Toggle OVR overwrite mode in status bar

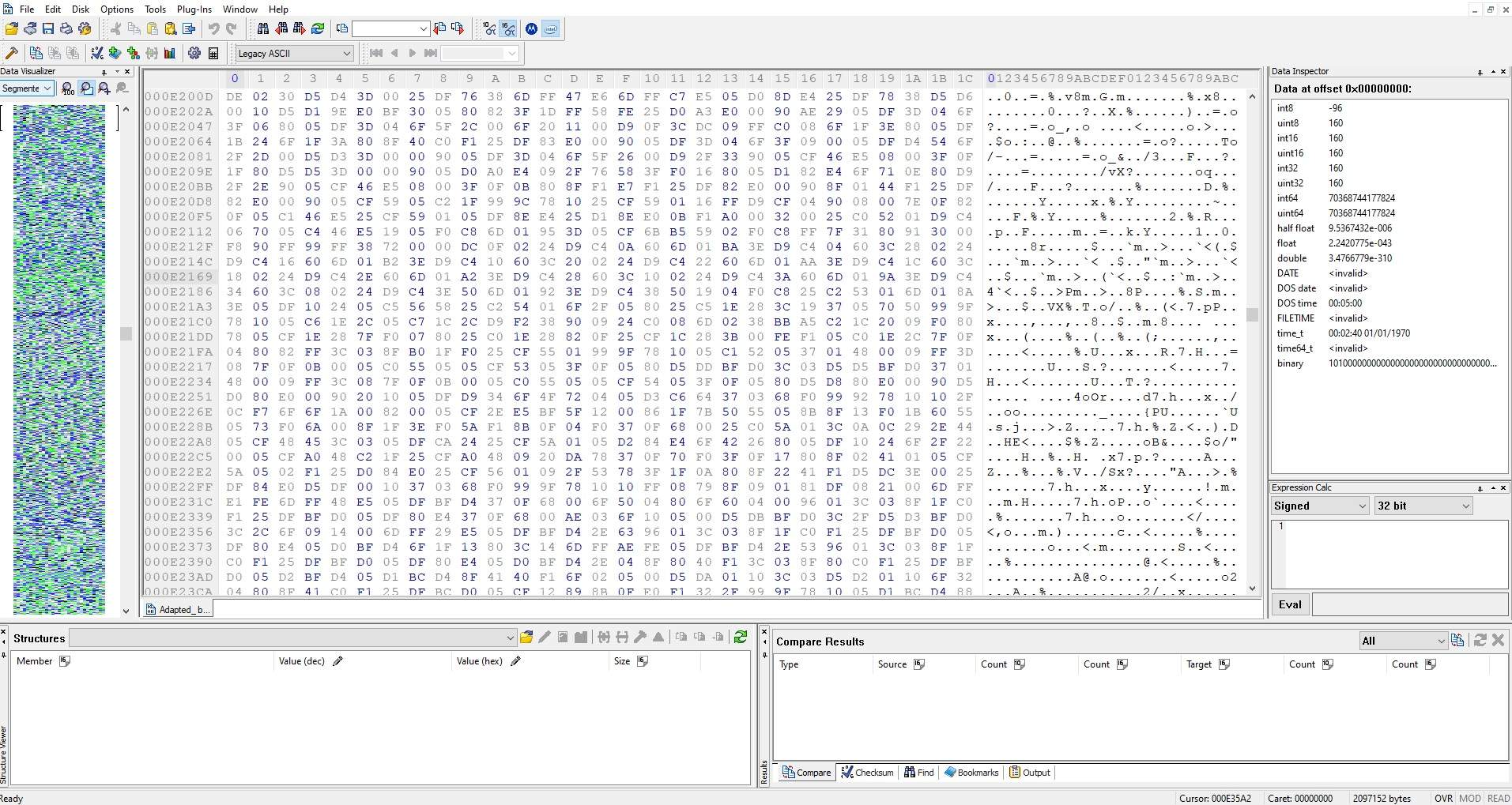point(1443,799)
